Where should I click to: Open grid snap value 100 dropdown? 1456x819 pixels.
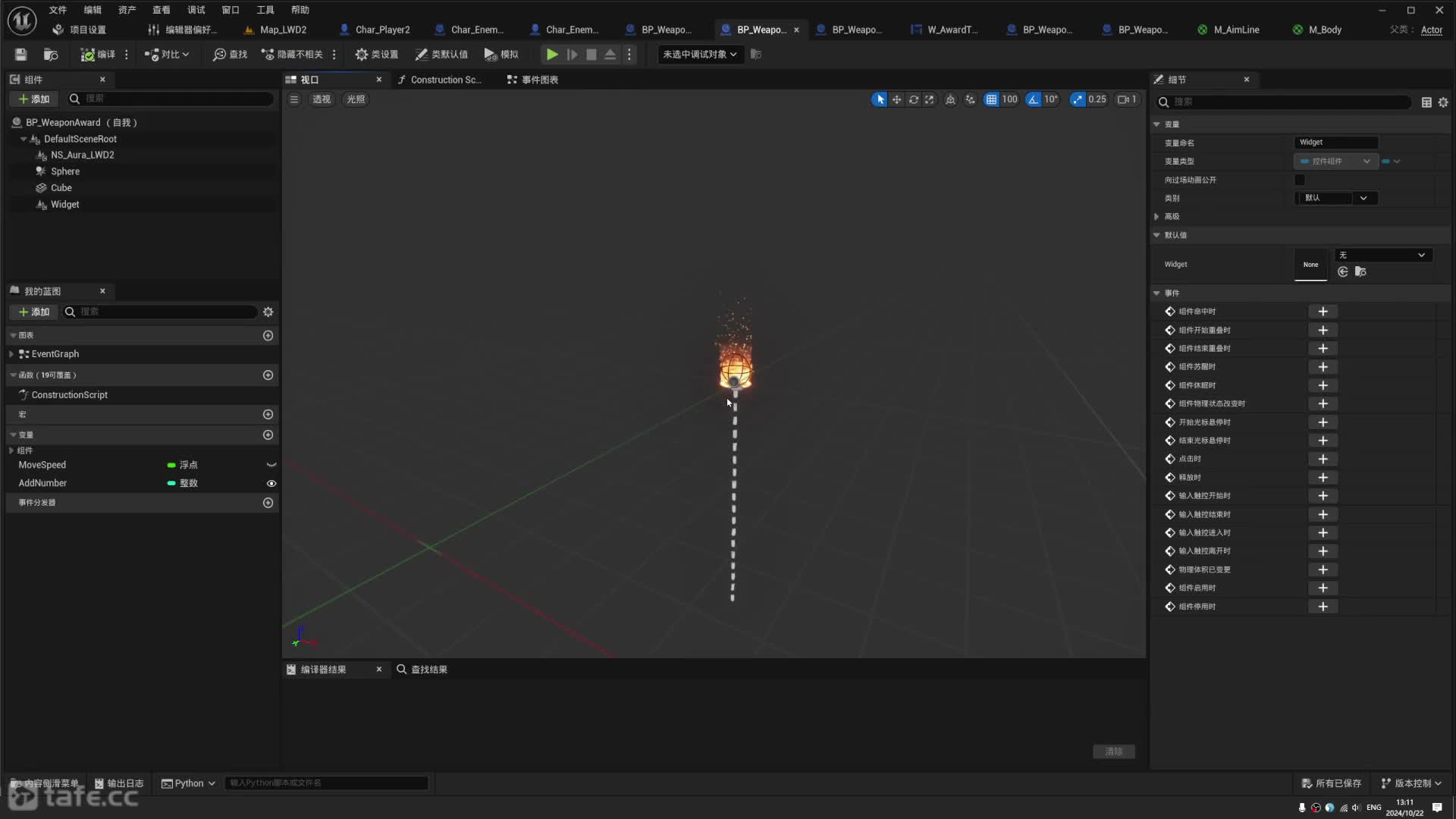coord(1009,99)
